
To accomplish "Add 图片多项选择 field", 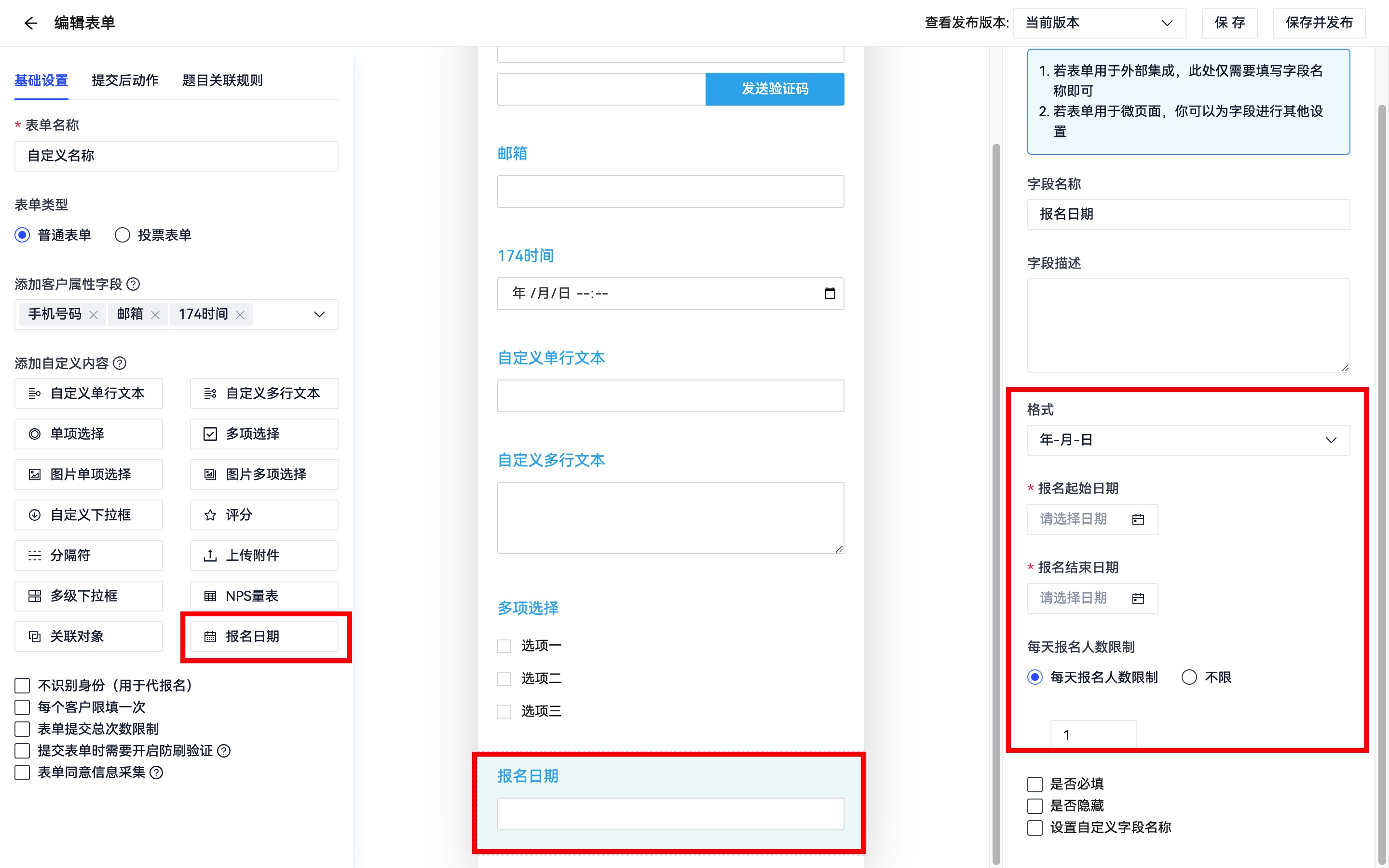I will [x=264, y=474].
